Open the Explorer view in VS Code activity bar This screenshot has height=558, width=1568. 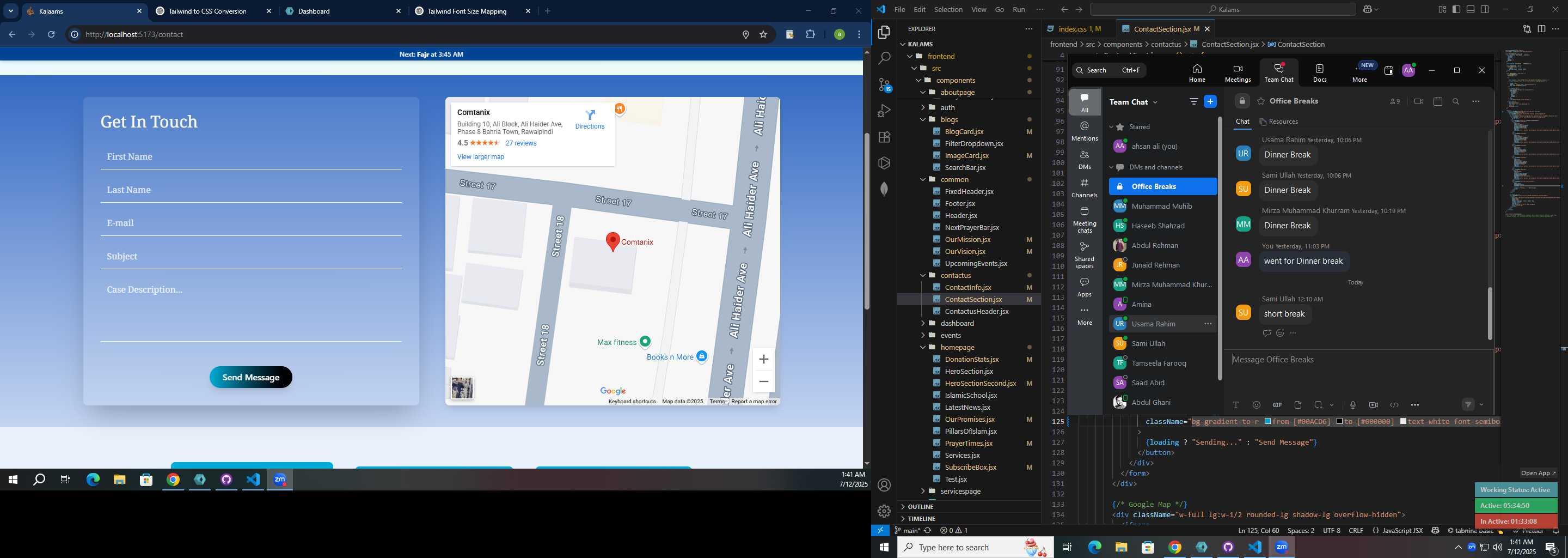click(x=884, y=32)
